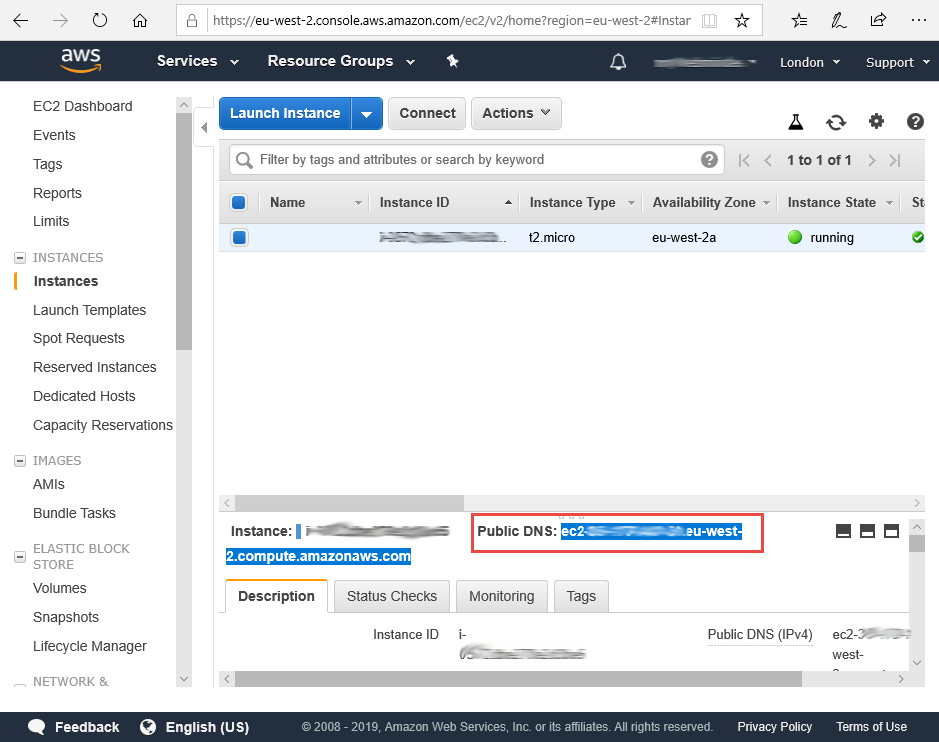Click the details pane horizontal scrollbar thumb

[x=518, y=679]
